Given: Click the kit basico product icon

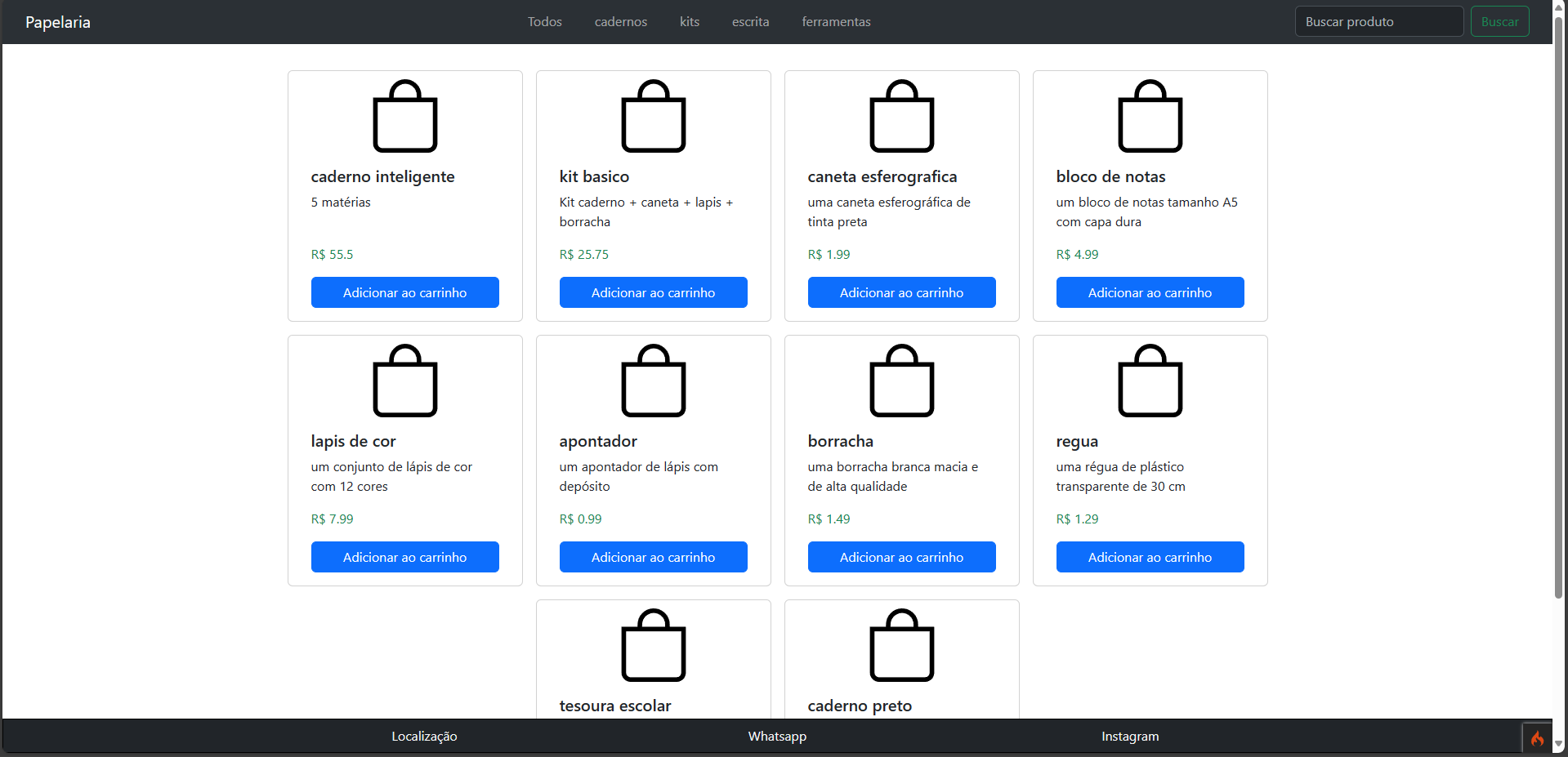Looking at the screenshot, I should point(653,116).
